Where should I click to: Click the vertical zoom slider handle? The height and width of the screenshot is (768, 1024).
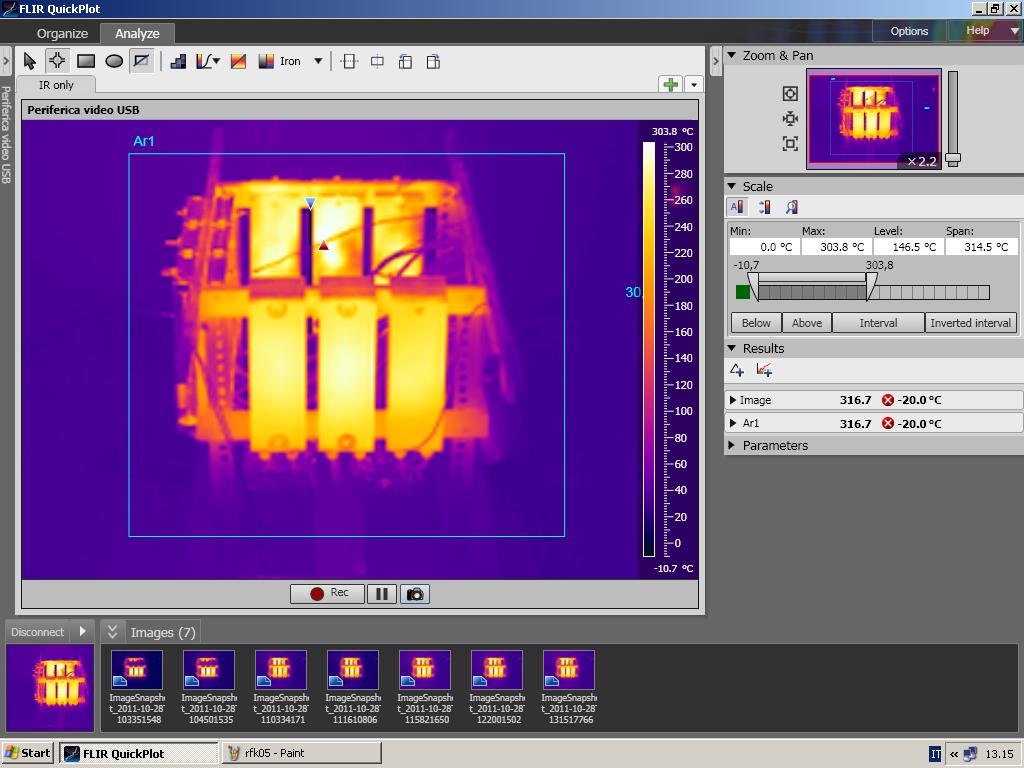(953, 159)
